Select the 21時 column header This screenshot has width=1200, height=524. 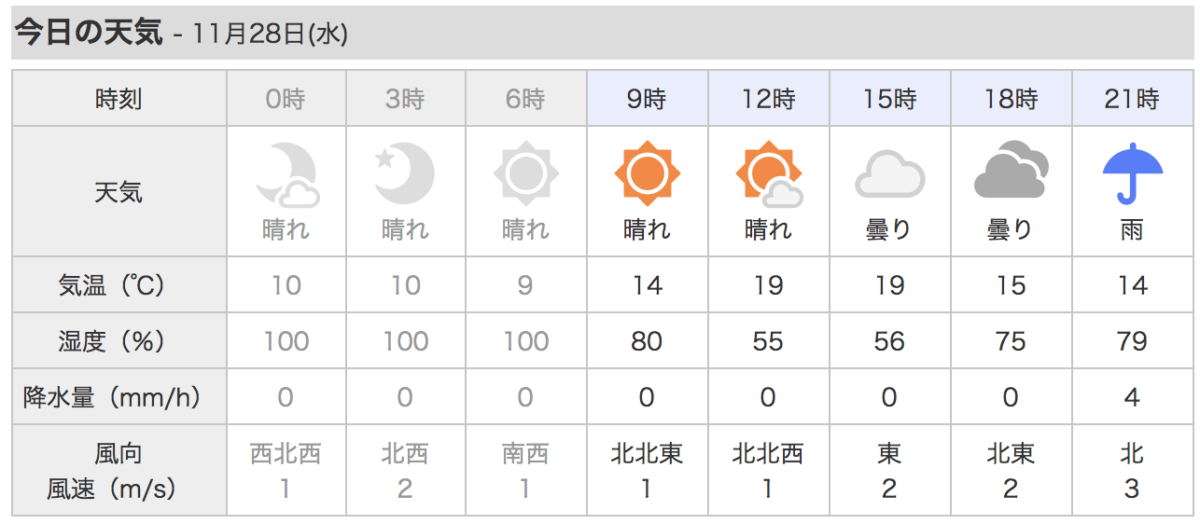coord(1132,99)
